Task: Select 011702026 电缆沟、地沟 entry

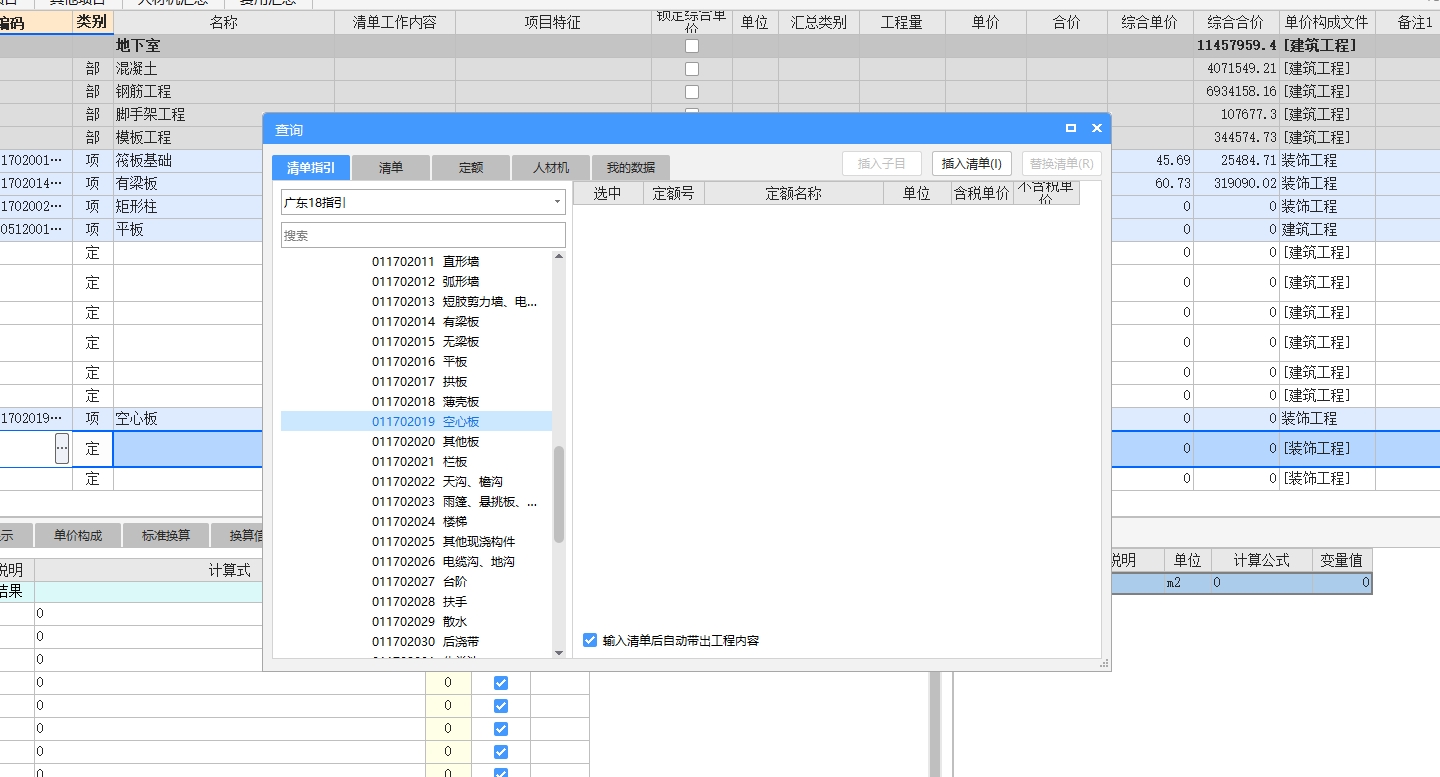Action: pyautogui.click(x=443, y=561)
